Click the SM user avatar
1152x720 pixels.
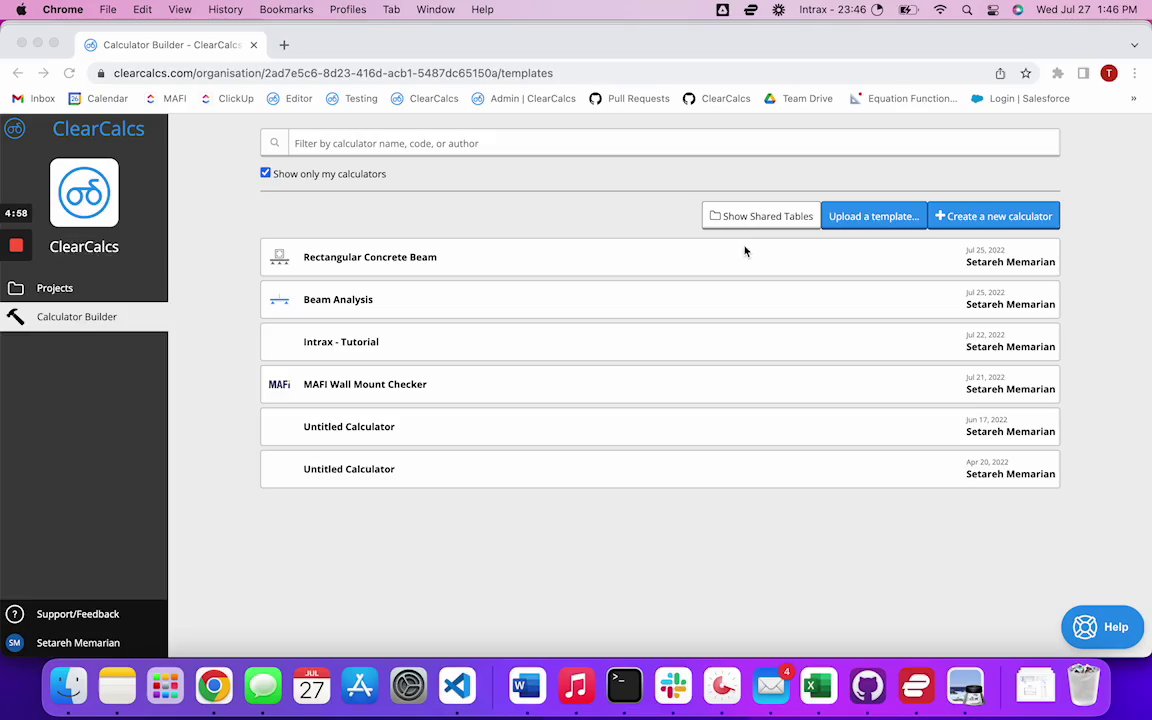(15, 643)
